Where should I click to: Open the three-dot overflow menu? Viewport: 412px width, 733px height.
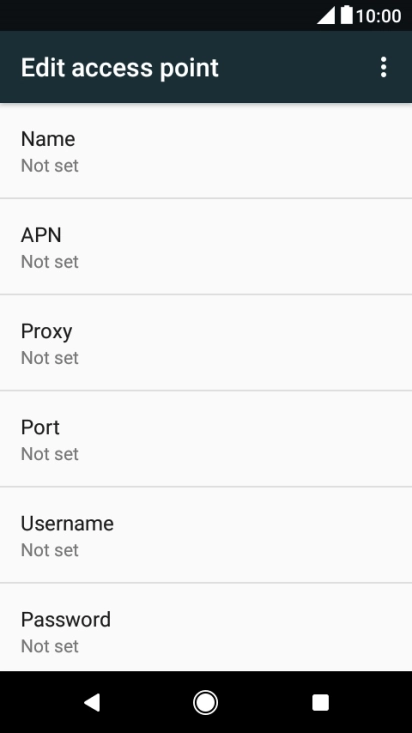coord(383,67)
